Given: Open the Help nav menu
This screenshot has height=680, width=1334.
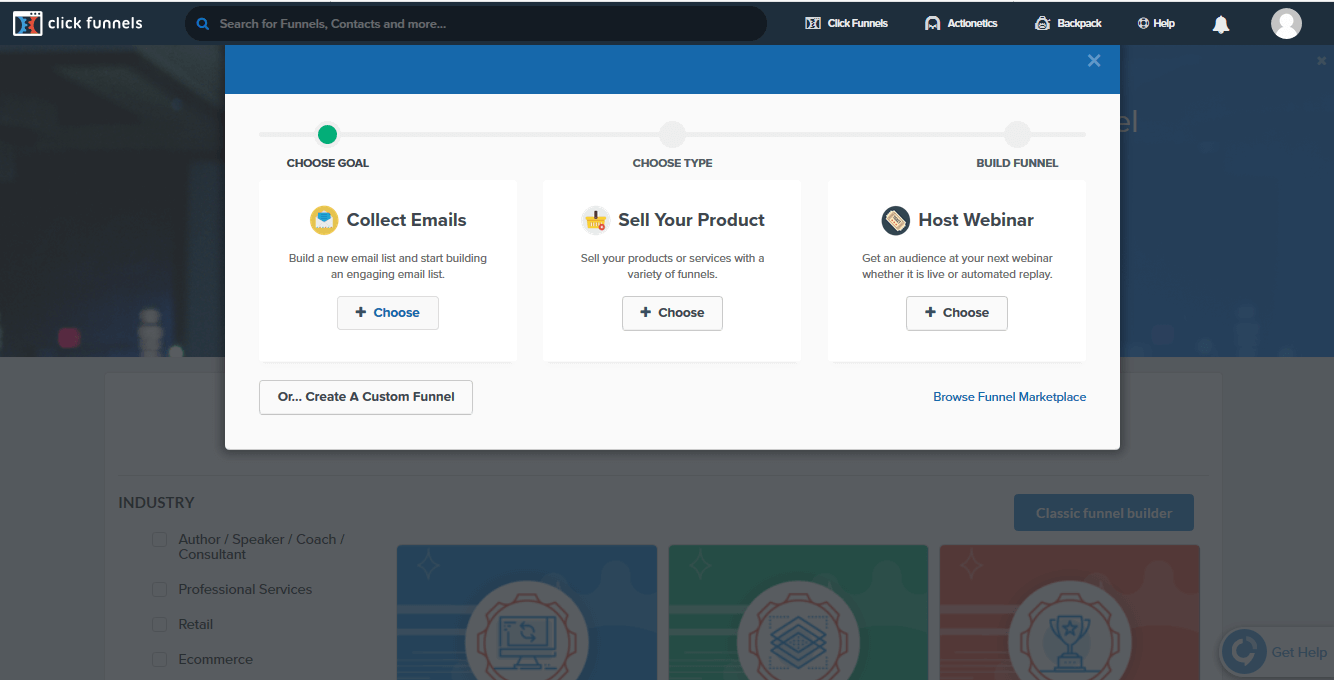Looking at the screenshot, I should (x=1156, y=23).
